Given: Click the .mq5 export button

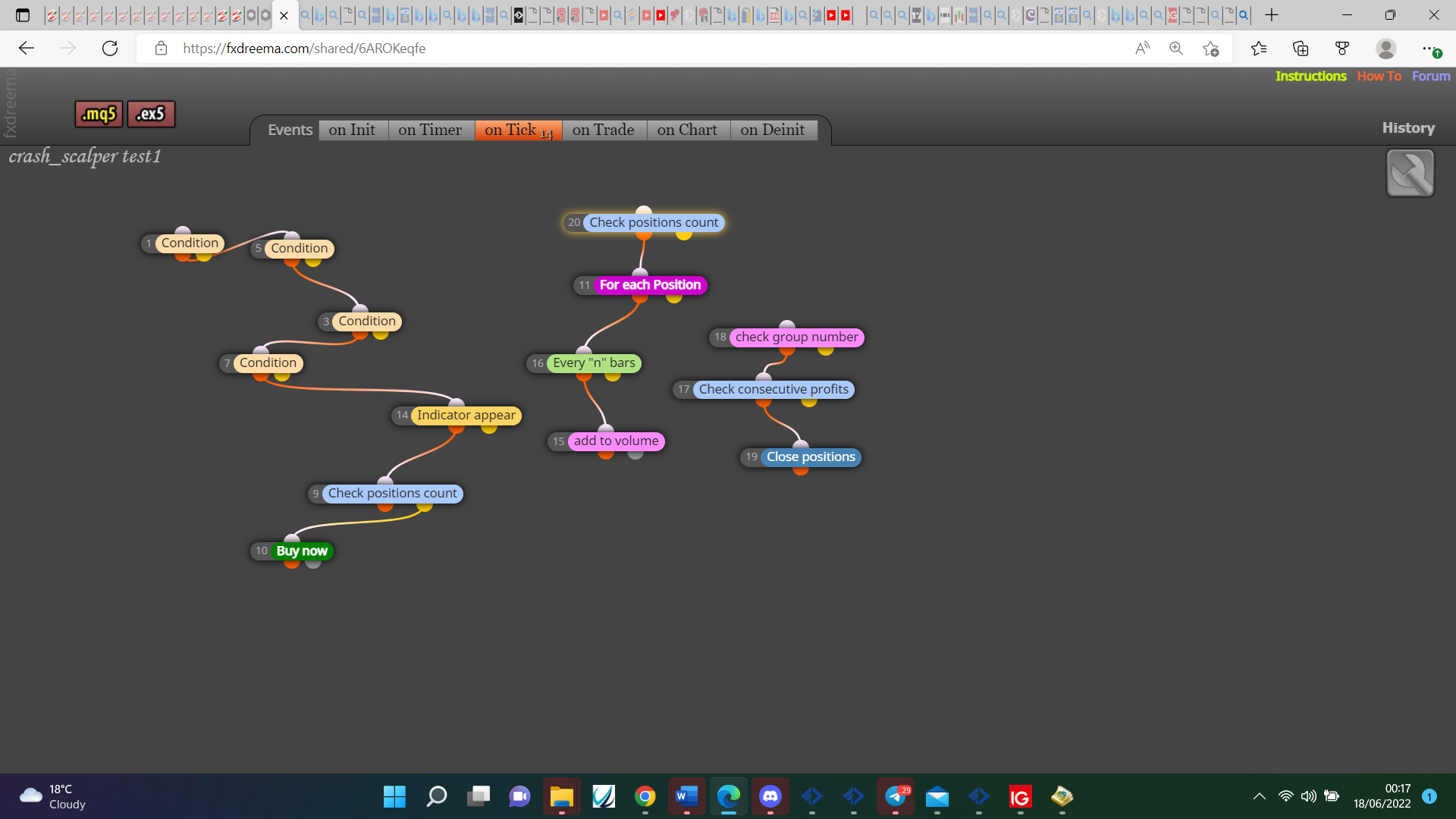Looking at the screenshot, I should click(x=99, y=114).
